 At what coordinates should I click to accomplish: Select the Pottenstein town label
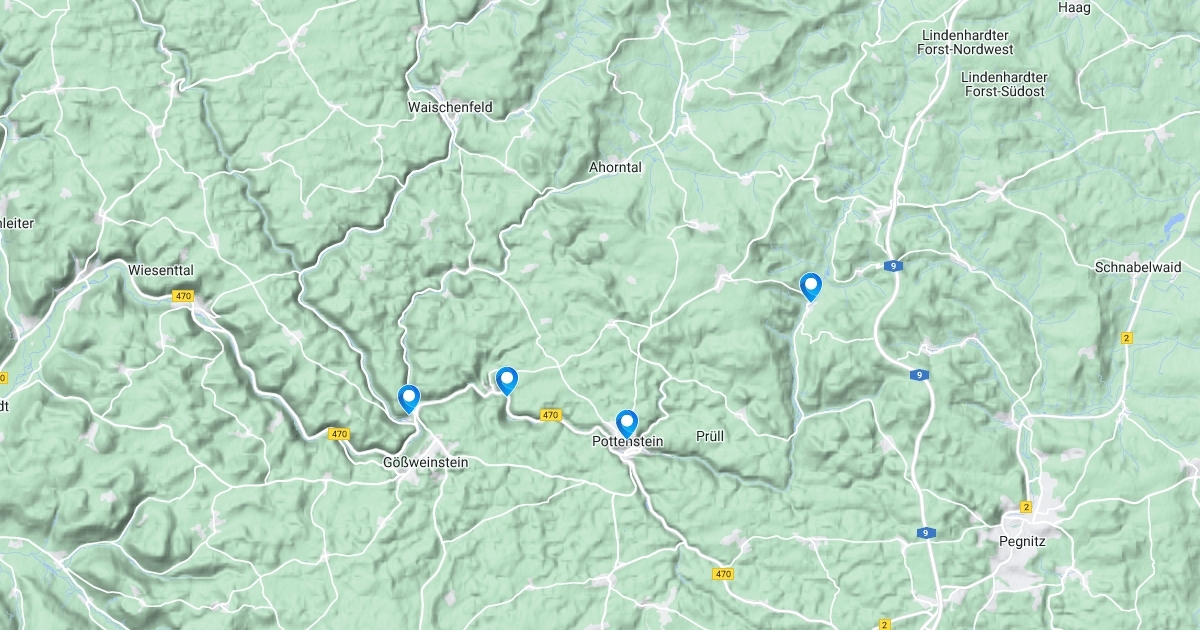tap(628, 441)
